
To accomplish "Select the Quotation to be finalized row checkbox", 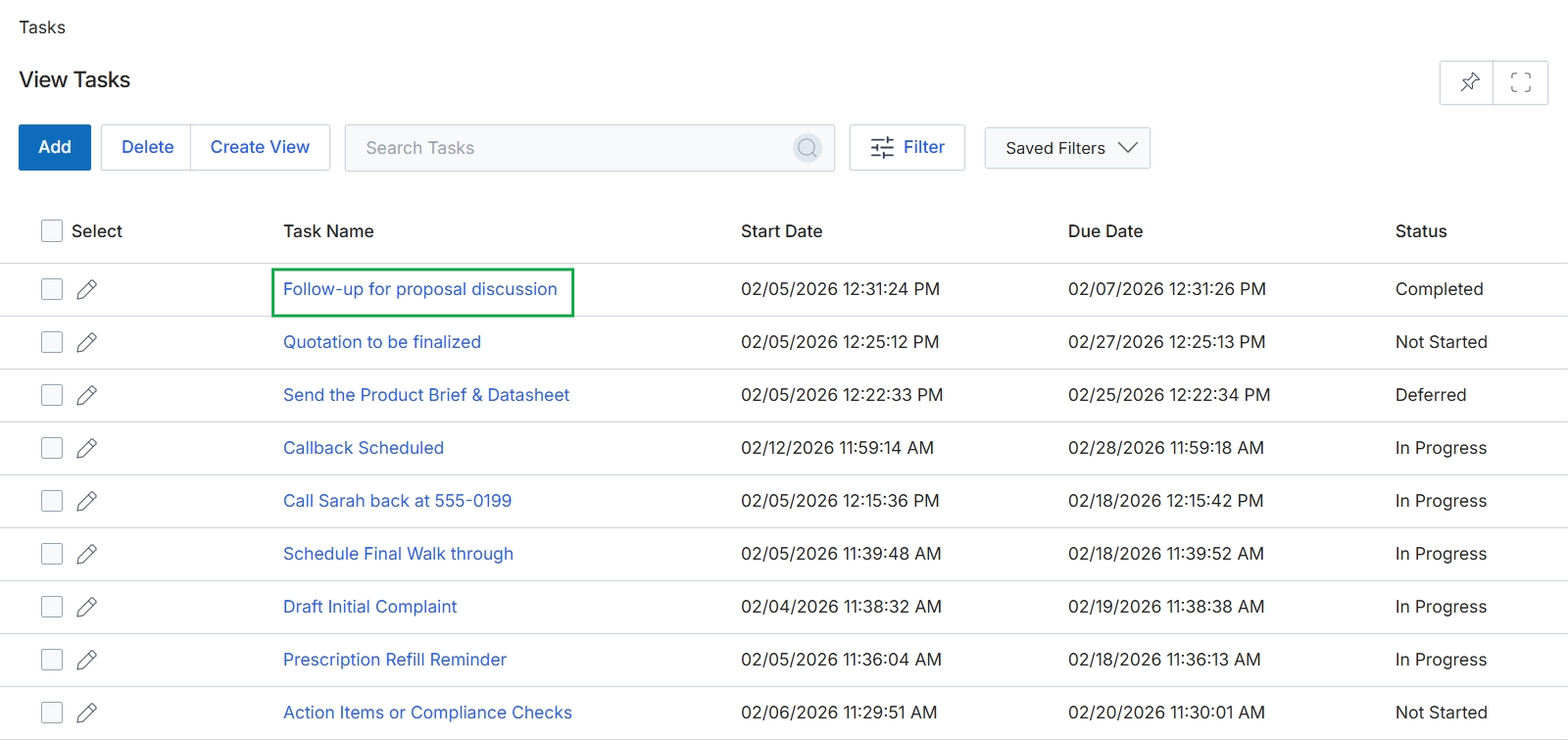I will tap(52, 342).
